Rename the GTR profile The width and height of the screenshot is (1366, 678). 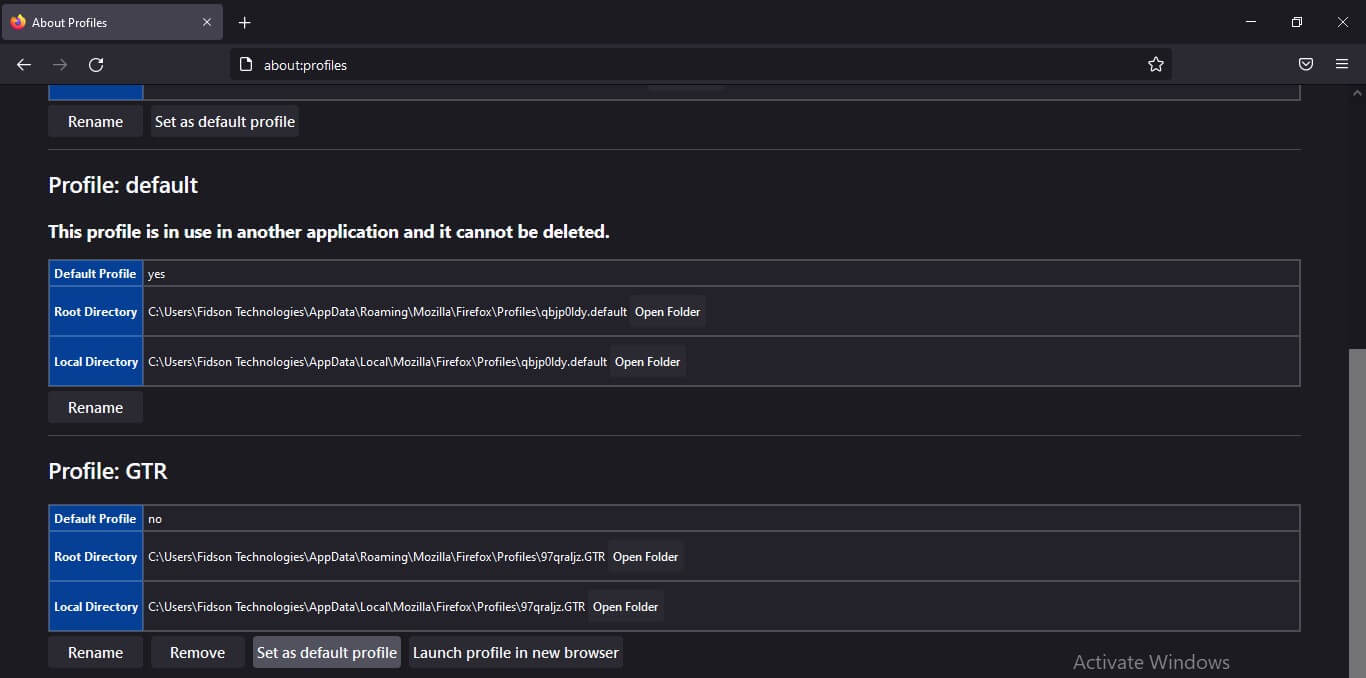click(x=95, y=652)
